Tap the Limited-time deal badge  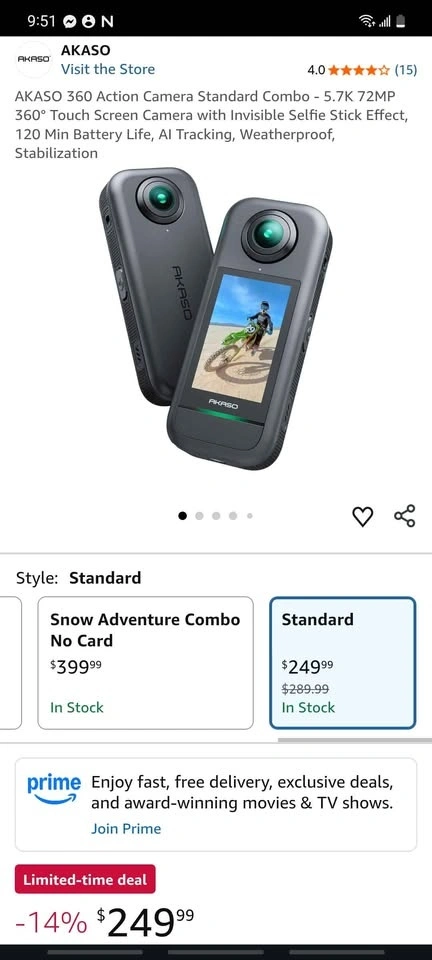coord(85,880)
